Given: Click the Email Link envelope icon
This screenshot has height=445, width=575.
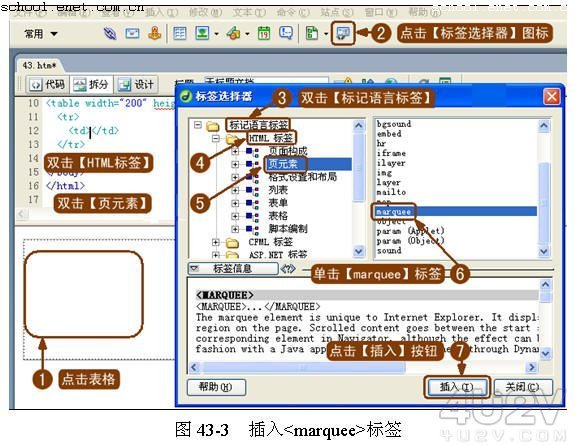Looking at the screenshot, I should tap(132, 34).
